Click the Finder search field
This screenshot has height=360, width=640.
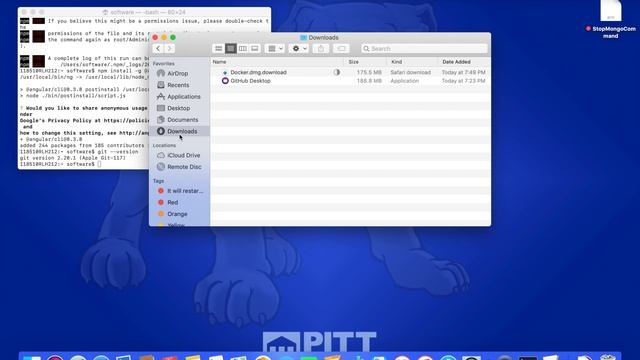(424, 49)
